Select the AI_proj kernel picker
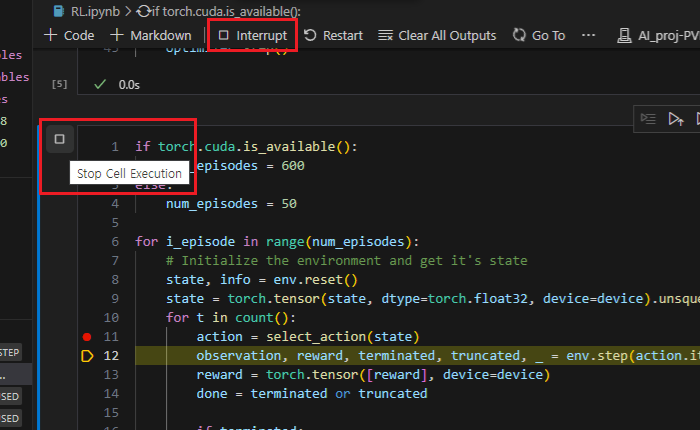The height and width of the screenshot is (430, 700). tap(658, 35)
